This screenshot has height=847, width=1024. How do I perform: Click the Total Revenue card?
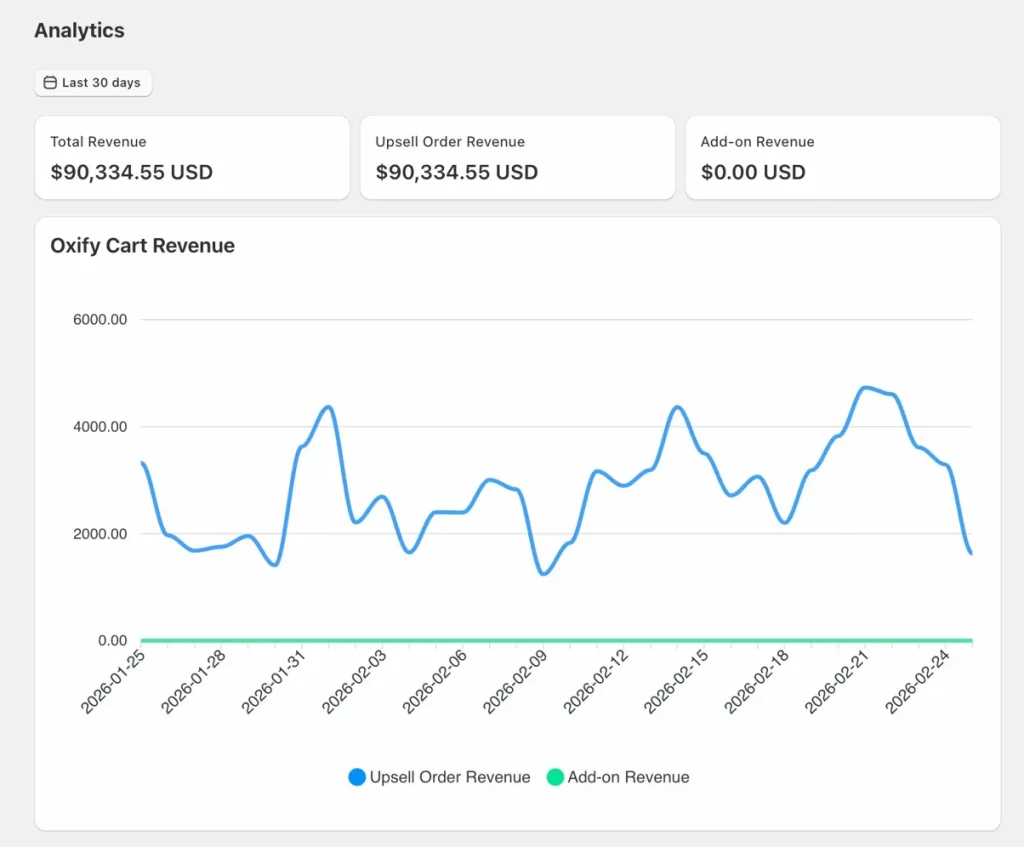pos(192,157)
